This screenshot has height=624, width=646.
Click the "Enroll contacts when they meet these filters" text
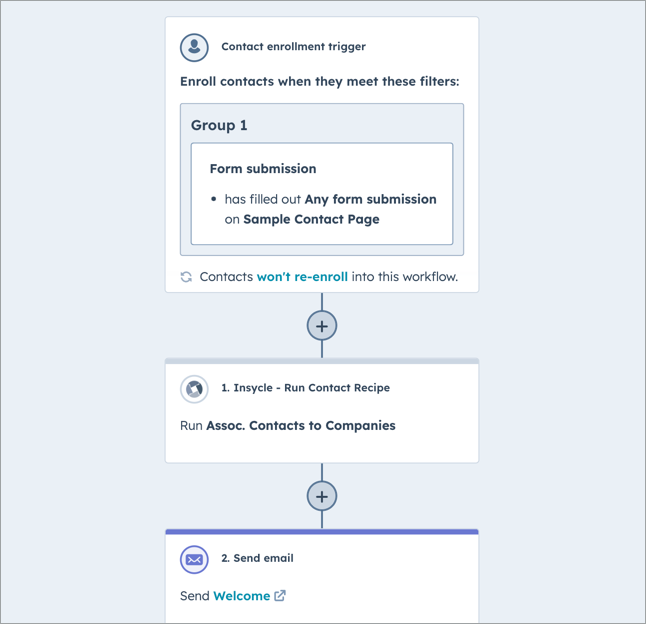pos(319,82)
